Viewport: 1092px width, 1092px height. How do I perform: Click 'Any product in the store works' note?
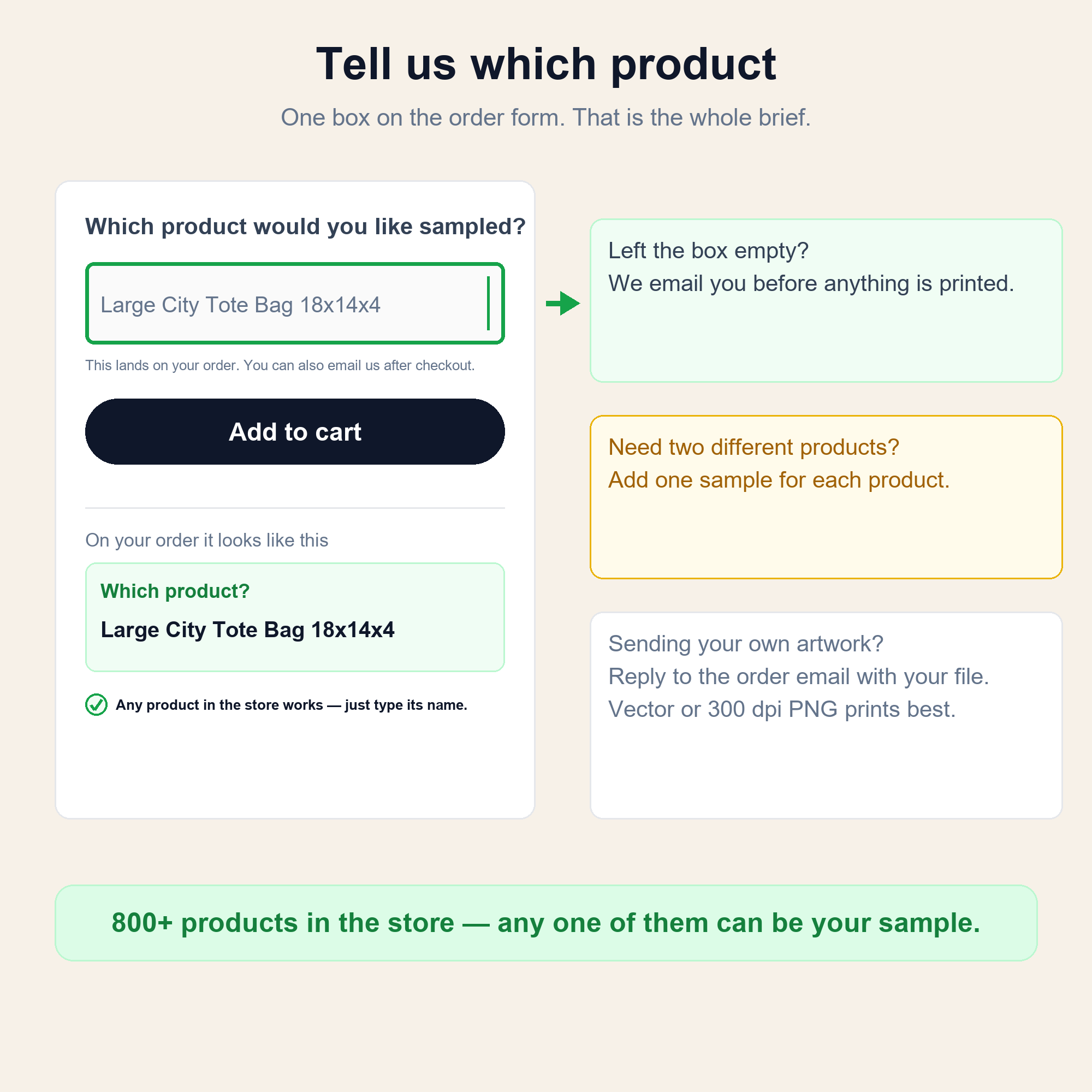291,705
